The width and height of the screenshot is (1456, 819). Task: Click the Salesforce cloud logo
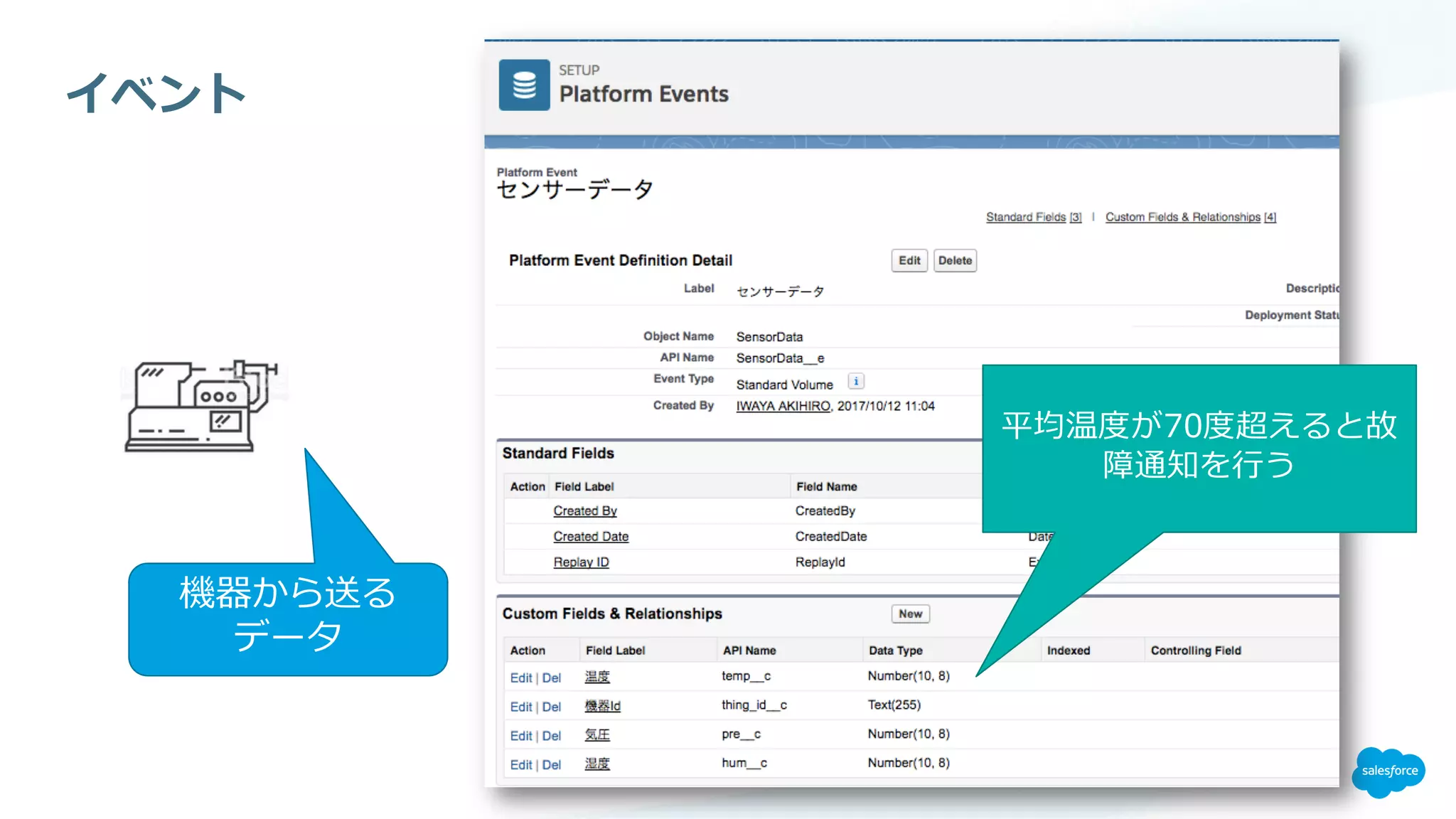tap(1388, 771)
